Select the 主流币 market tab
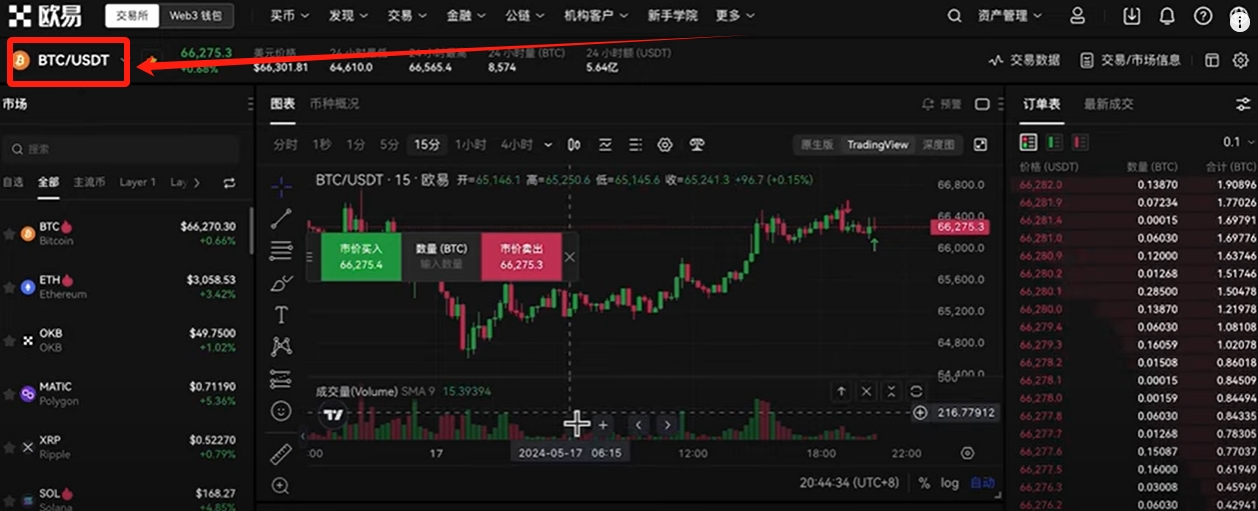 (89, 183)
